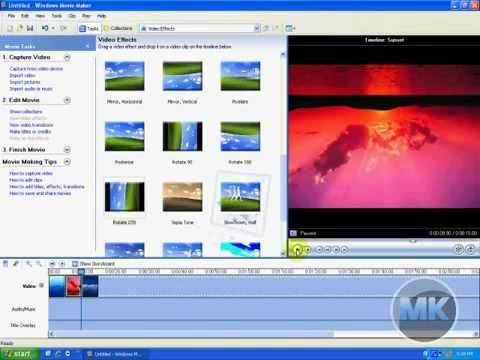Click the preview seek bar
Viewport: 480px width, 360px height.
click(383, 241)
